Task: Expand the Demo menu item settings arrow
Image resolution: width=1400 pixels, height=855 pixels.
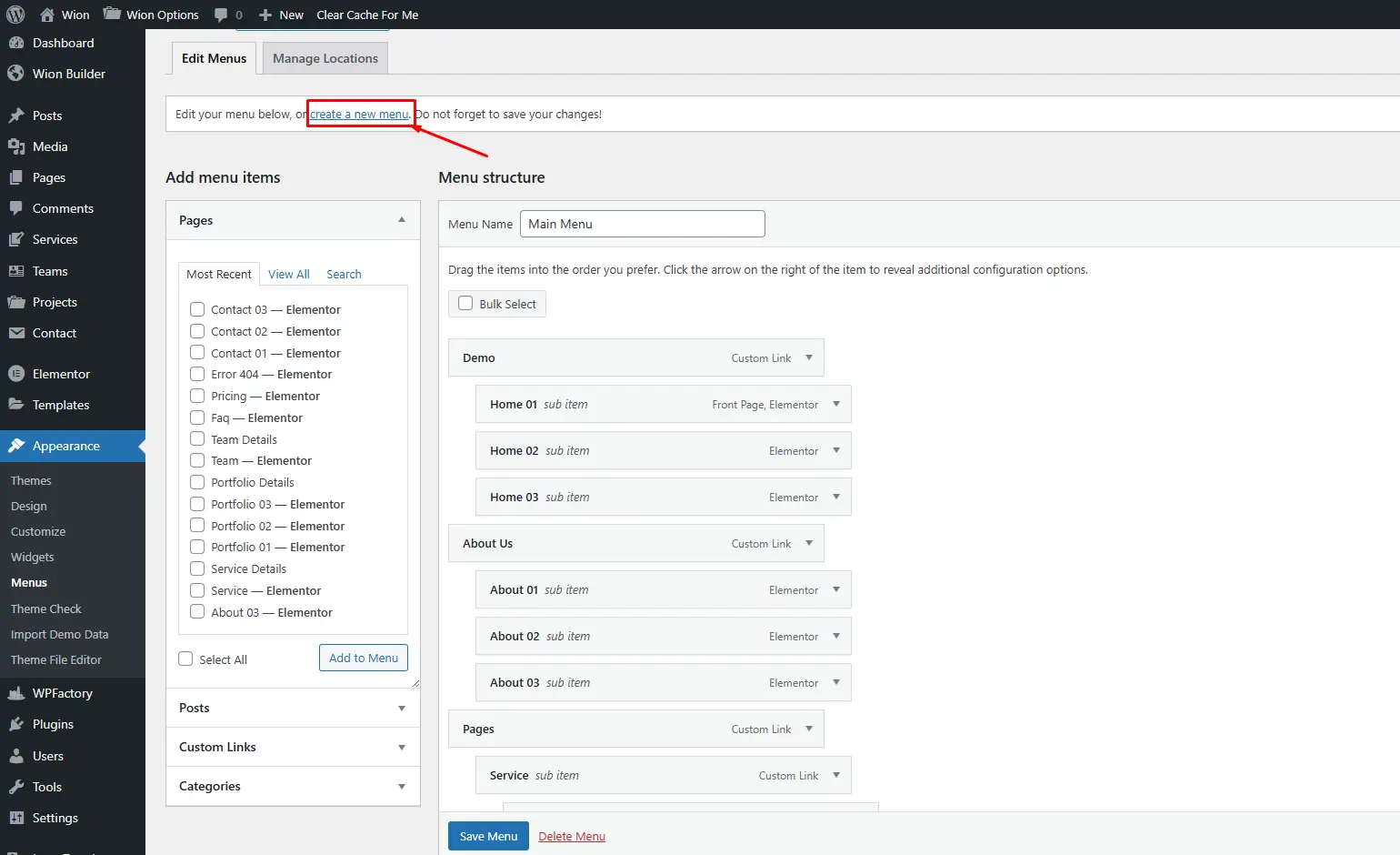Action: 809,357
